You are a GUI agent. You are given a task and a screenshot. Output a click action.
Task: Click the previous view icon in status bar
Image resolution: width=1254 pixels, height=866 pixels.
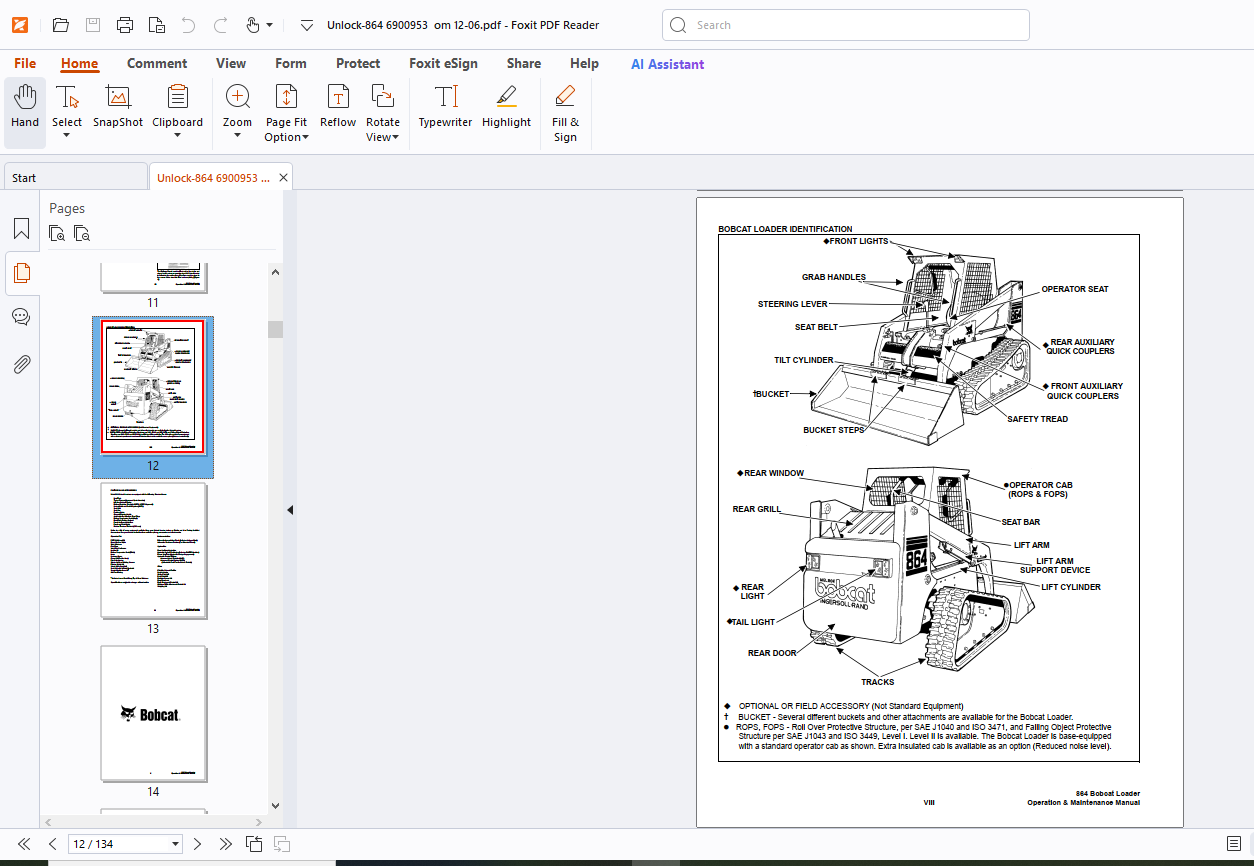click(x=254, y=844)
